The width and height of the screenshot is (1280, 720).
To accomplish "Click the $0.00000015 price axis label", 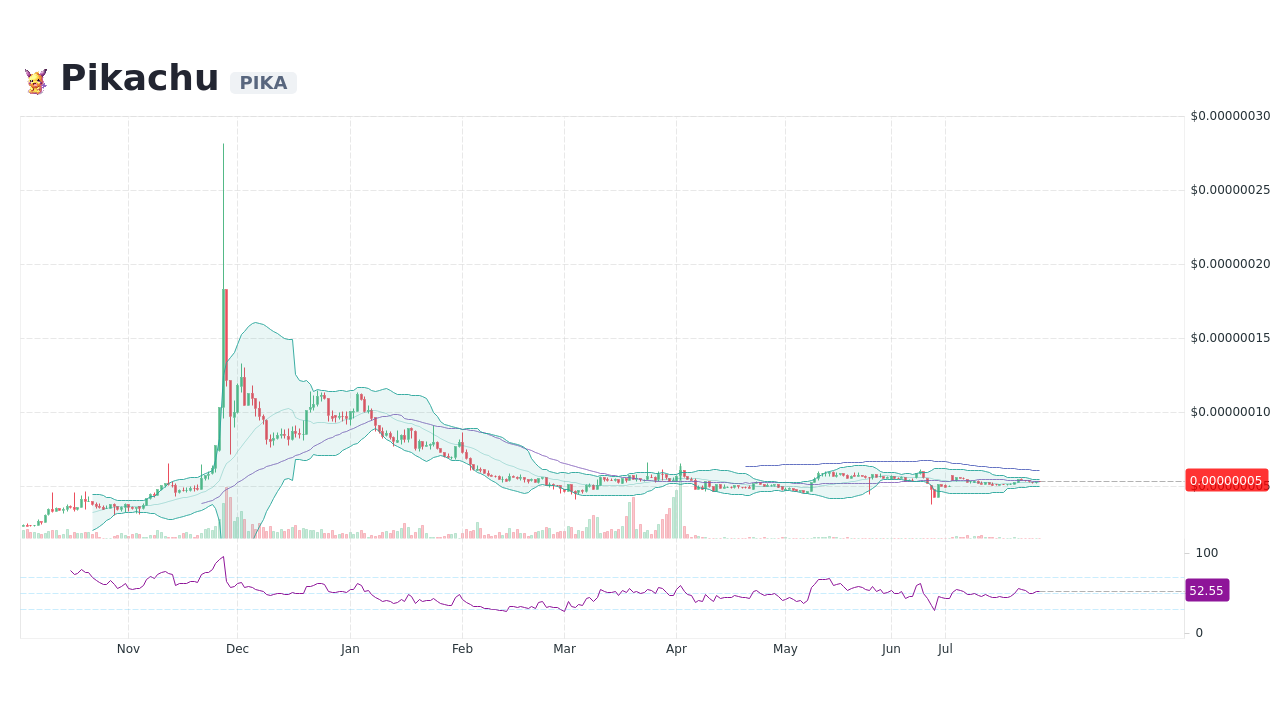I will click(x=1230, y=338).
